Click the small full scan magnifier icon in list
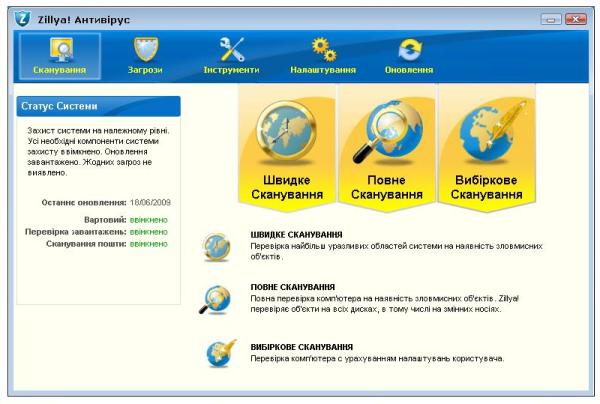Viewport: 600px width, 404px height. (215, 300)
